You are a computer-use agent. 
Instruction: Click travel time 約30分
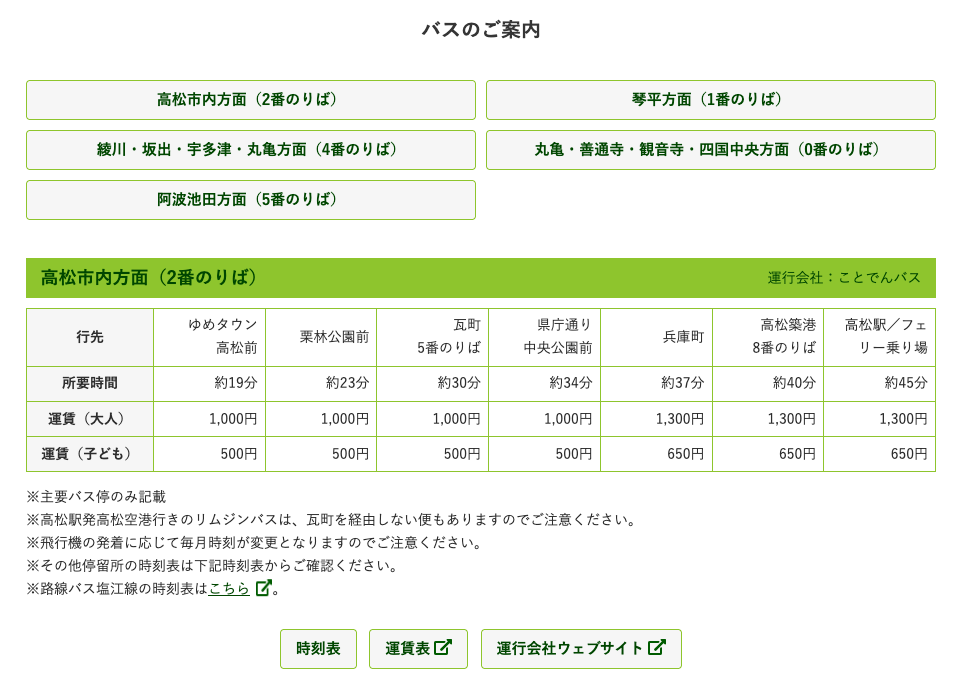[x=459, y=383]
